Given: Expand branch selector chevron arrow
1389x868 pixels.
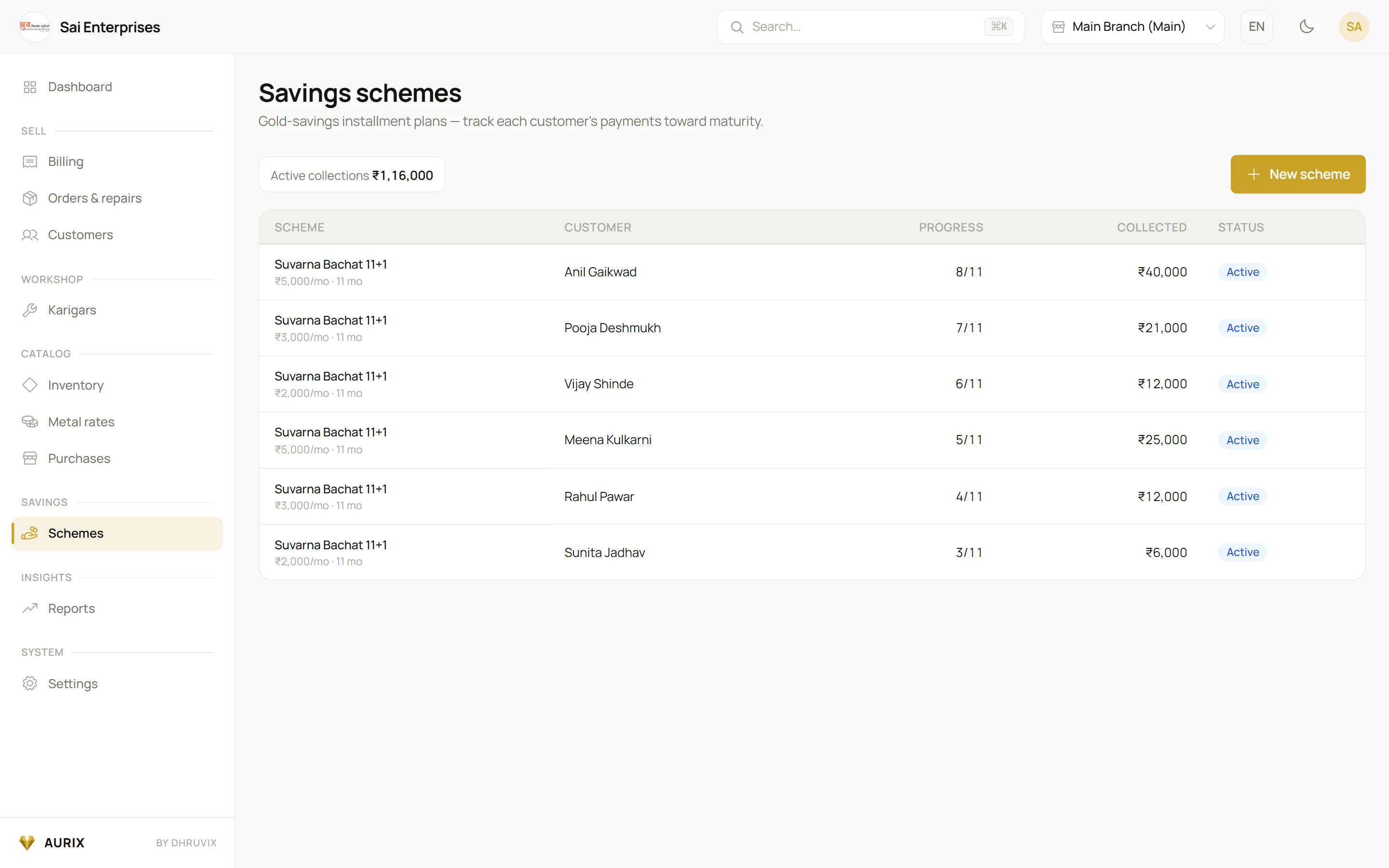Looking at the screenshot, I should tap(1210, 27).
